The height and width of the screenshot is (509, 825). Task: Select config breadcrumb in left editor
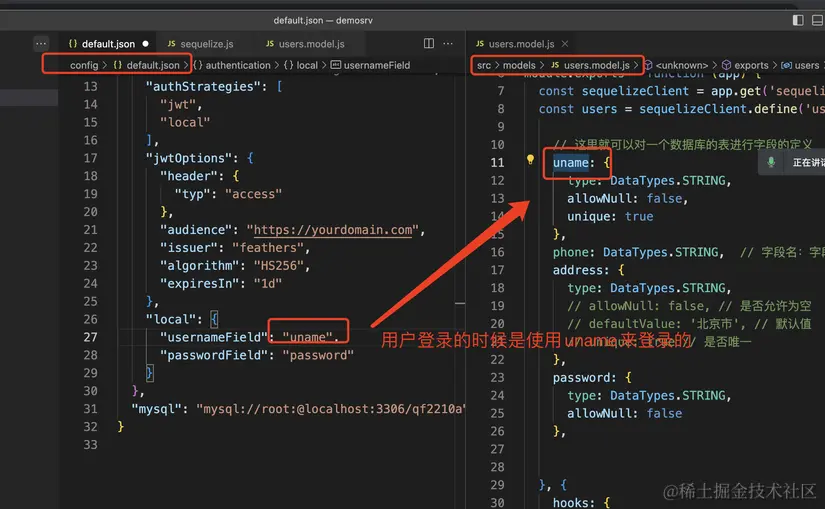click(84, 65)
